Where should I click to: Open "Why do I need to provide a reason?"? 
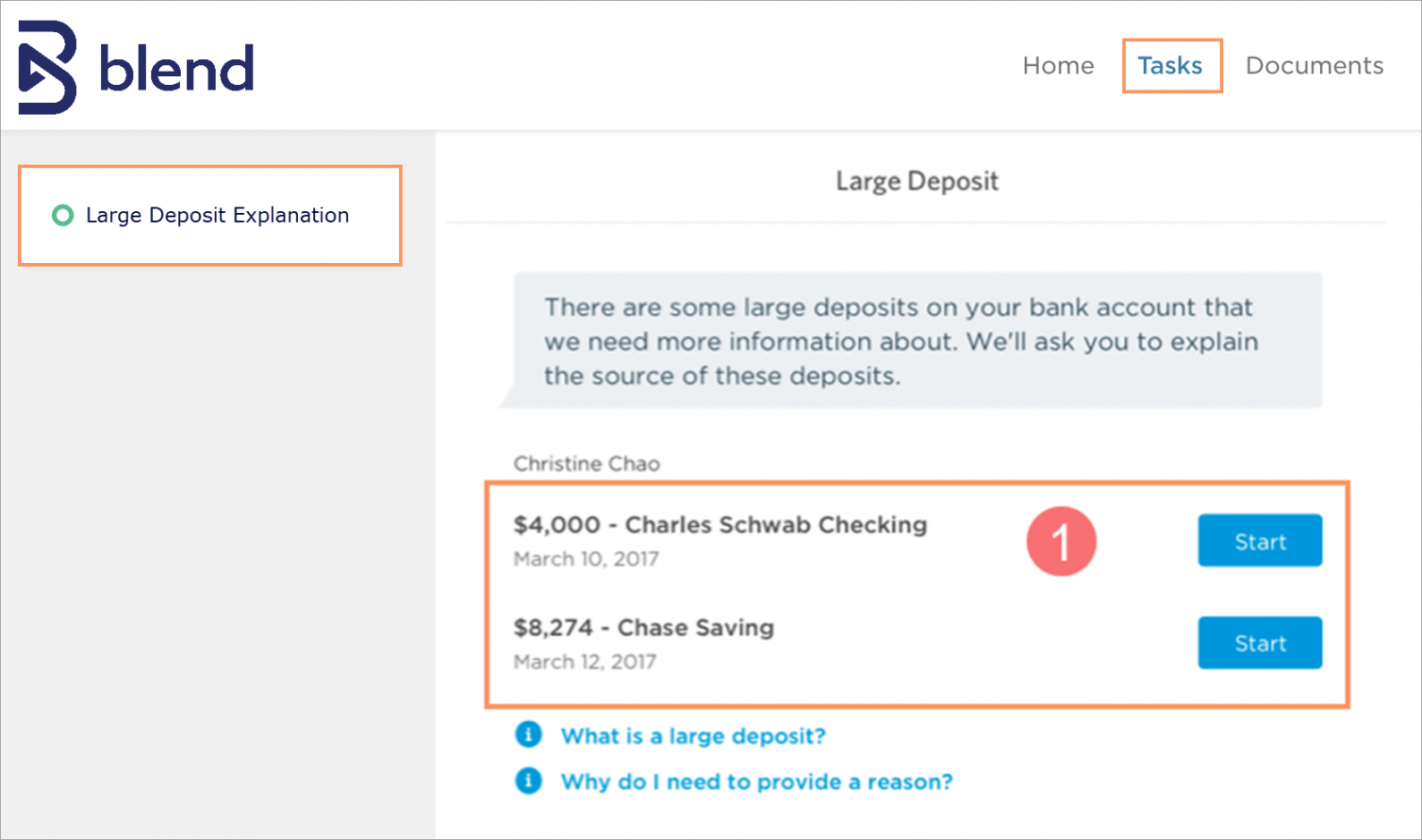pyautogui.click(x=756, y=782)
